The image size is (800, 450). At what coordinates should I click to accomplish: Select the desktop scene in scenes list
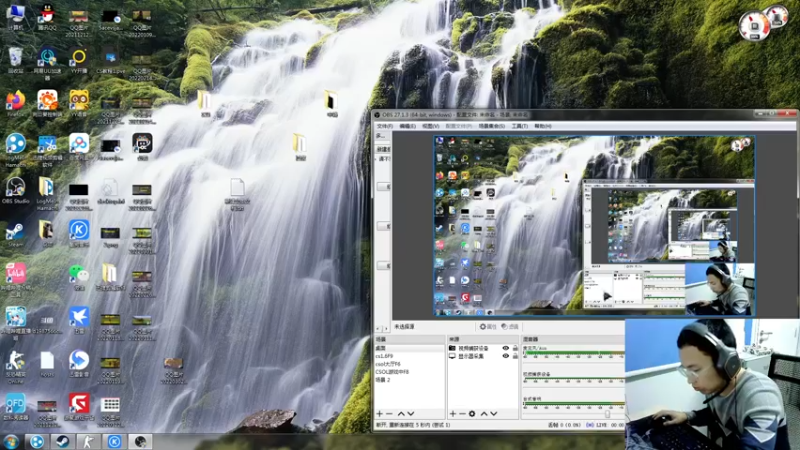(x=409, y=348)
